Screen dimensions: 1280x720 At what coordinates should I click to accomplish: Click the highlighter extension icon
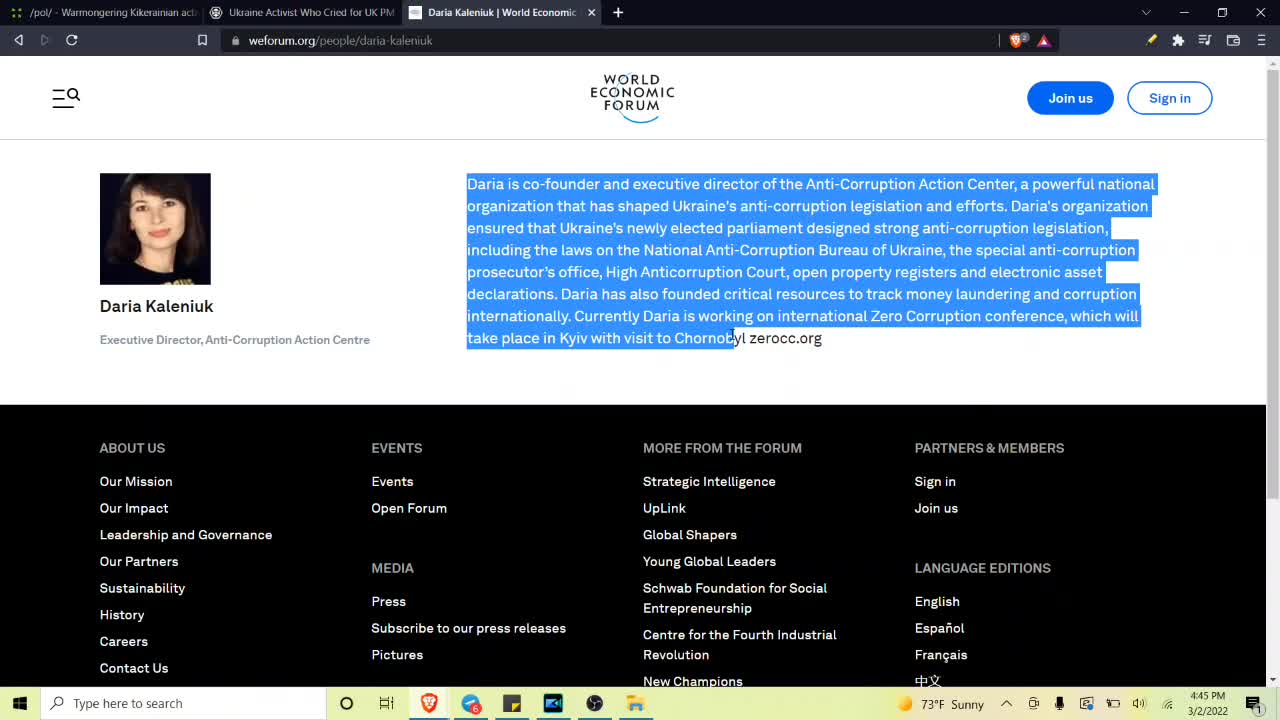1152,41
